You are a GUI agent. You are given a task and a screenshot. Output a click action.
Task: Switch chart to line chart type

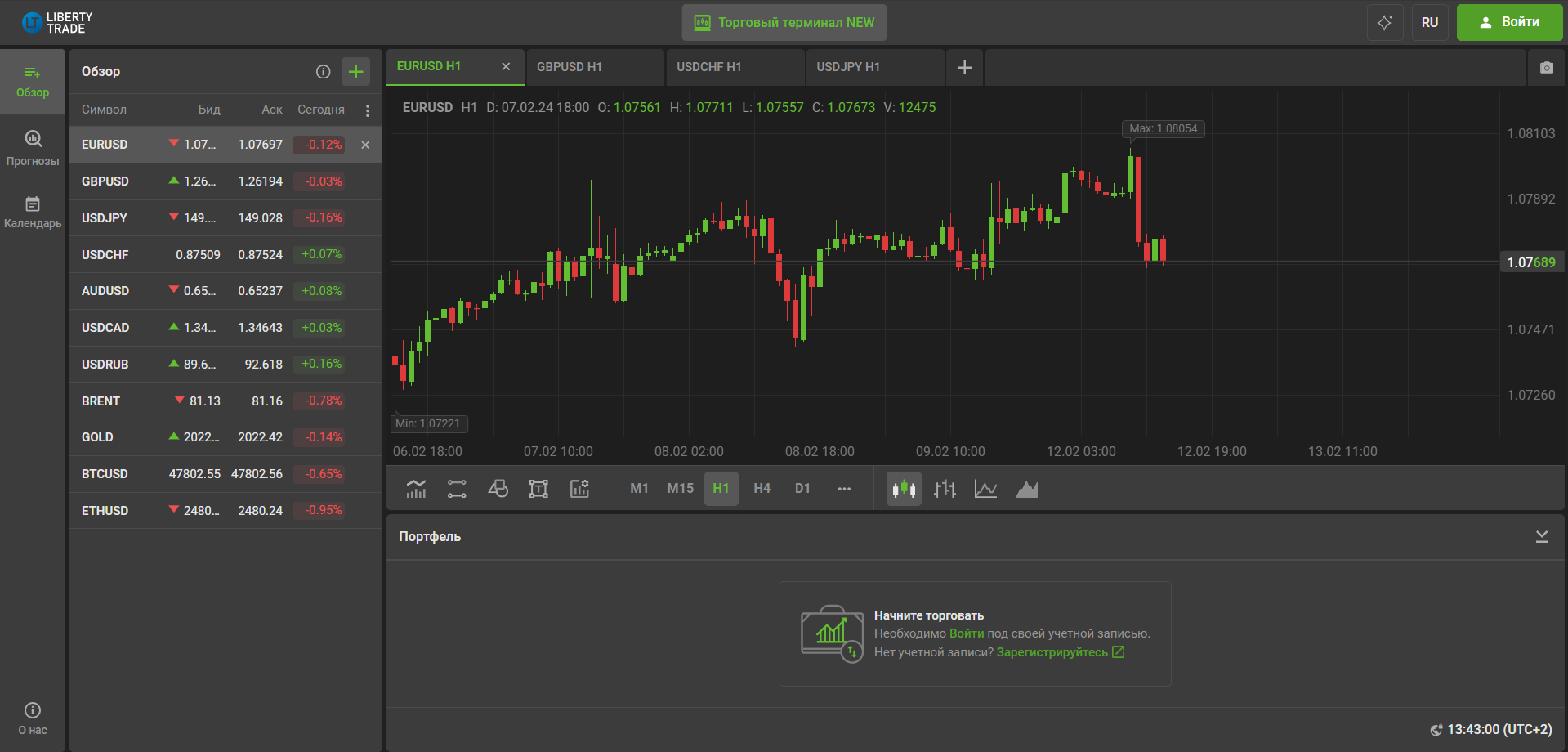pos(985,489)
